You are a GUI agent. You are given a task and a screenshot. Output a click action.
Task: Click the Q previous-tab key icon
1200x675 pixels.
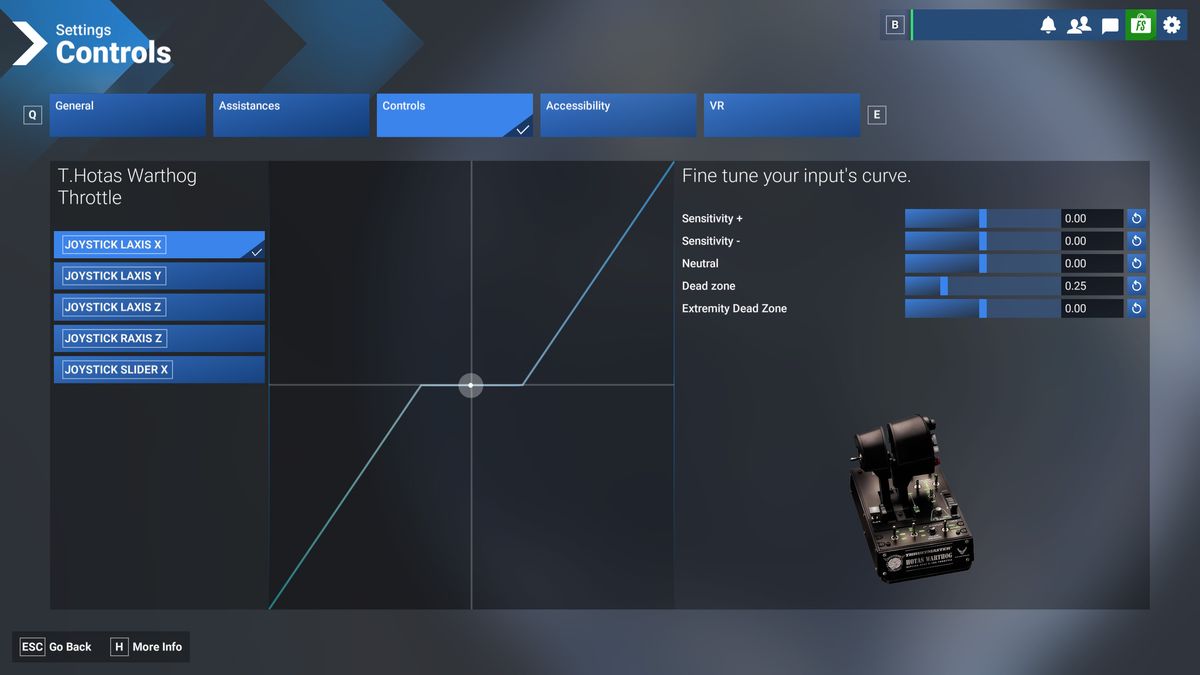[x=33, y=115]
